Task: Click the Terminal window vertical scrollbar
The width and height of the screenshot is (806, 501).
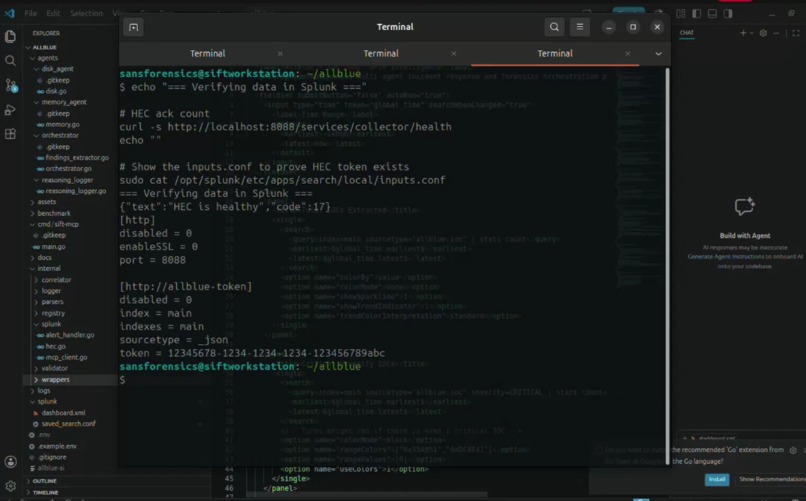Action: click(667, 266)
